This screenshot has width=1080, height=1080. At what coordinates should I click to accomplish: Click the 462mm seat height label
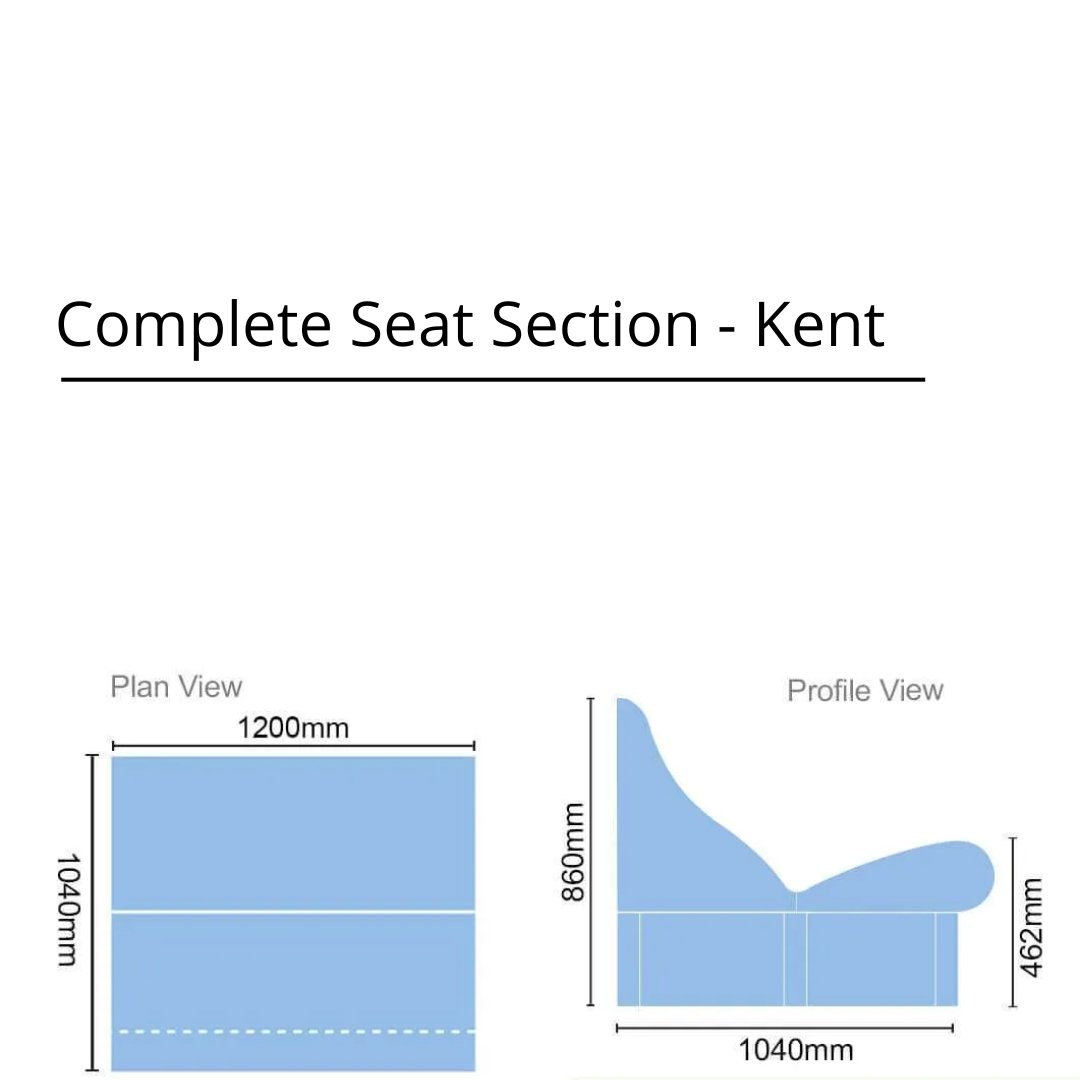tap(1032, 926)
